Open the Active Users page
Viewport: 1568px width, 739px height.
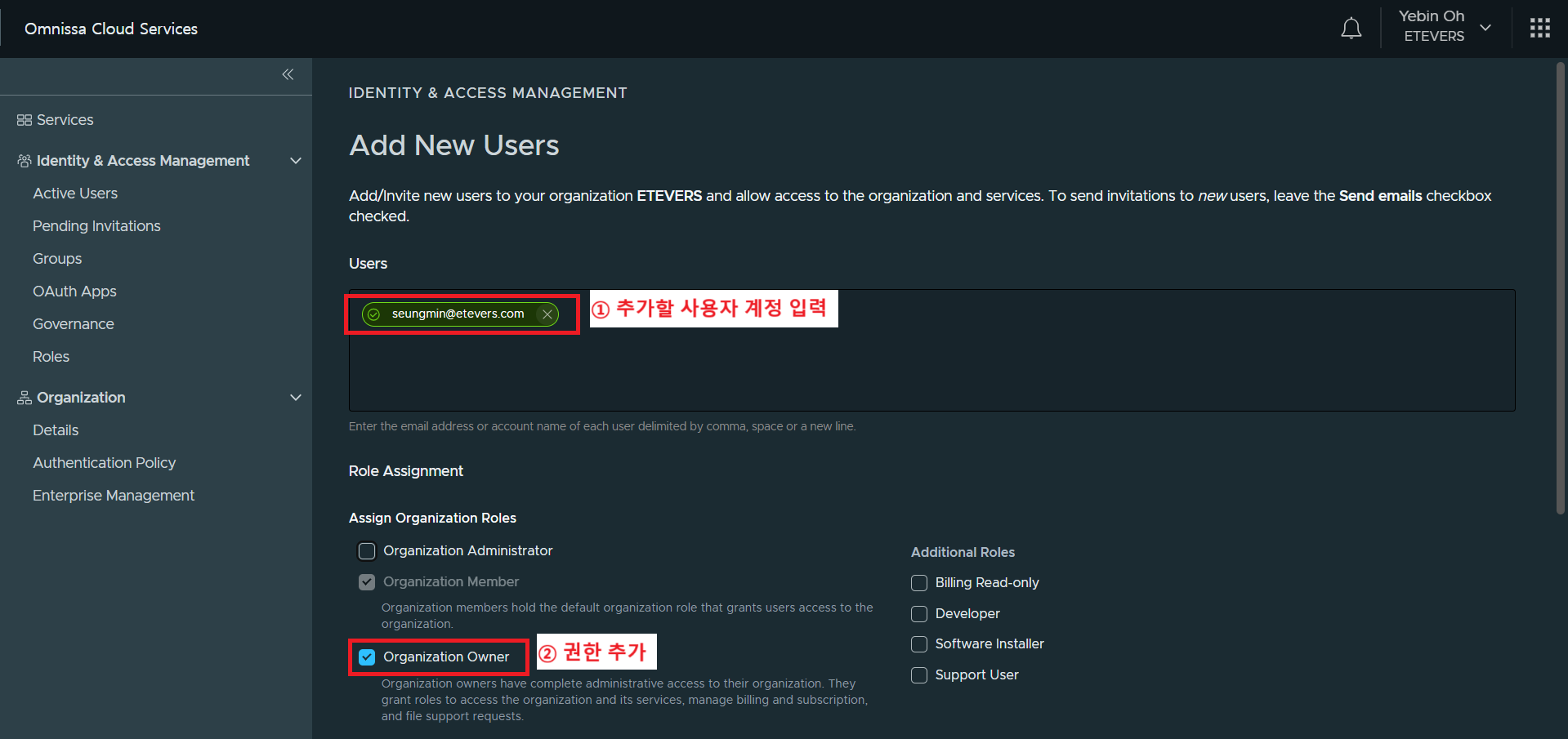tap(75, 194)
